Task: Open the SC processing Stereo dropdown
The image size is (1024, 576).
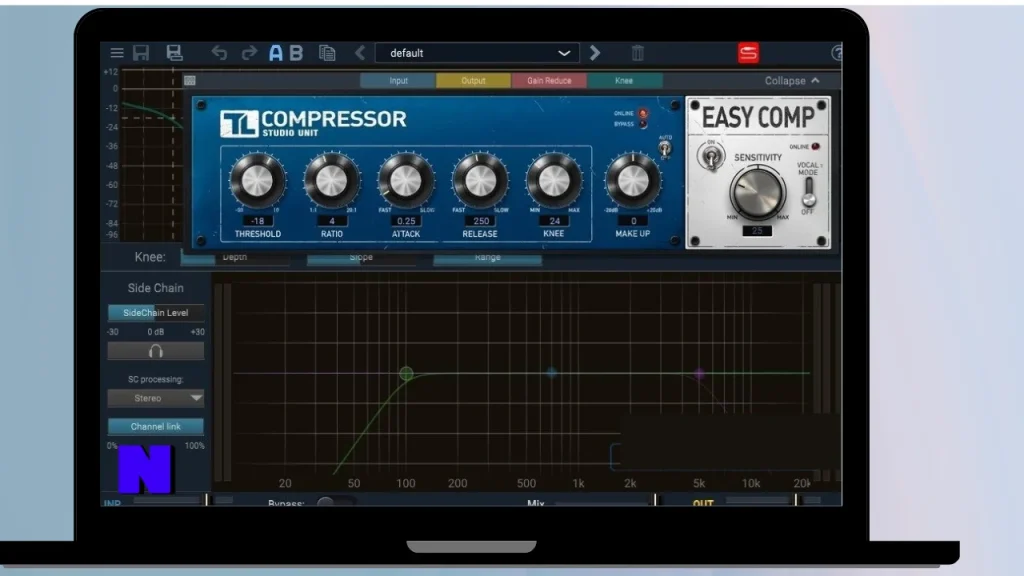Action: point(155,398)
